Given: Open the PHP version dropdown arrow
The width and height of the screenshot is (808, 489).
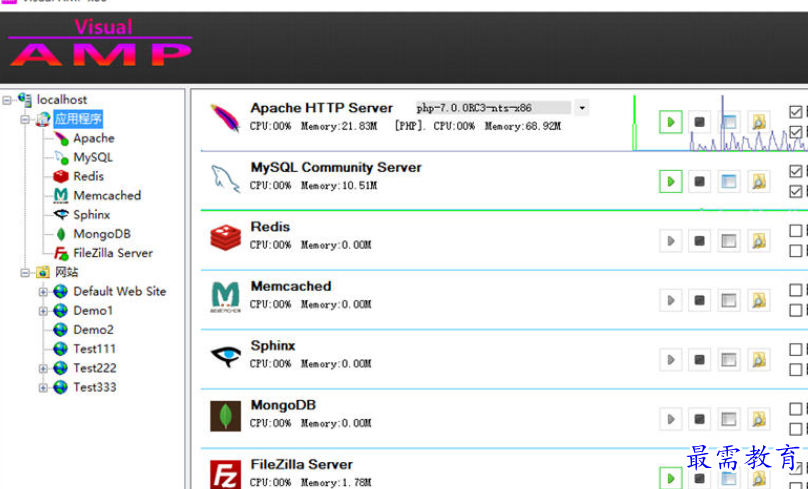Looking at the screenshot, I should (x=582, y=108).
